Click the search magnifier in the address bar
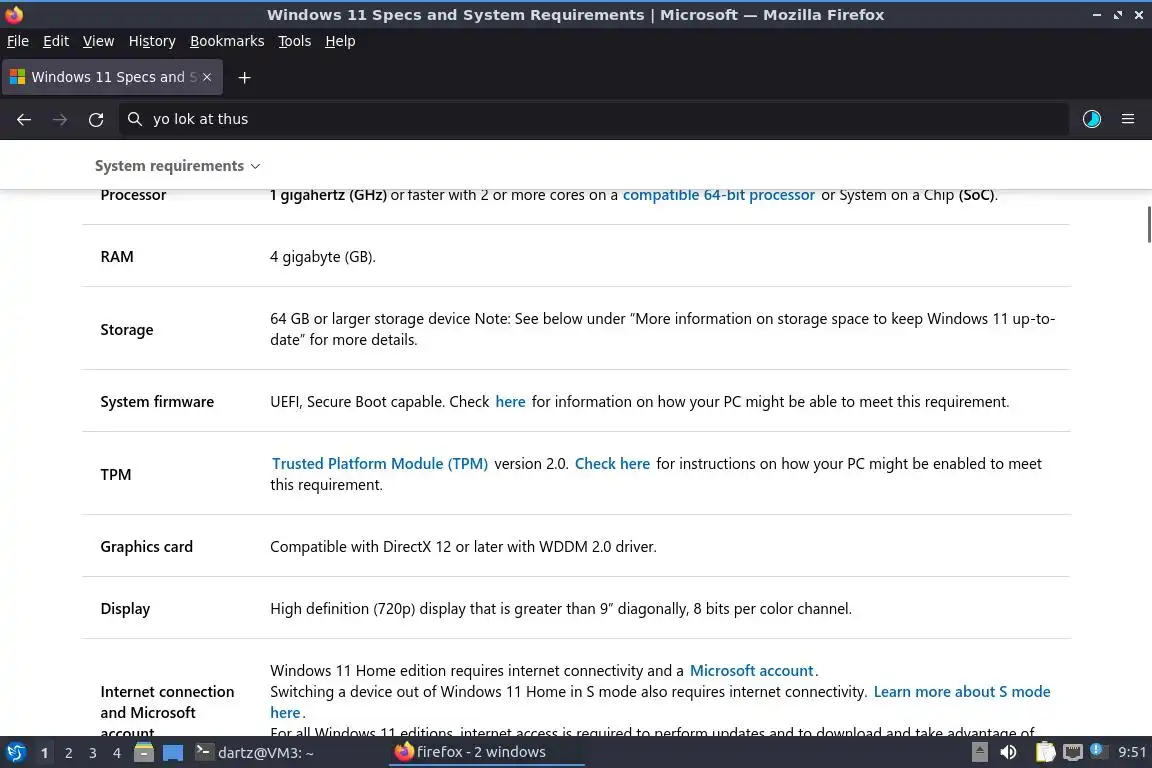The height and width of the screenshot is (768, 1152). (134, 118)
